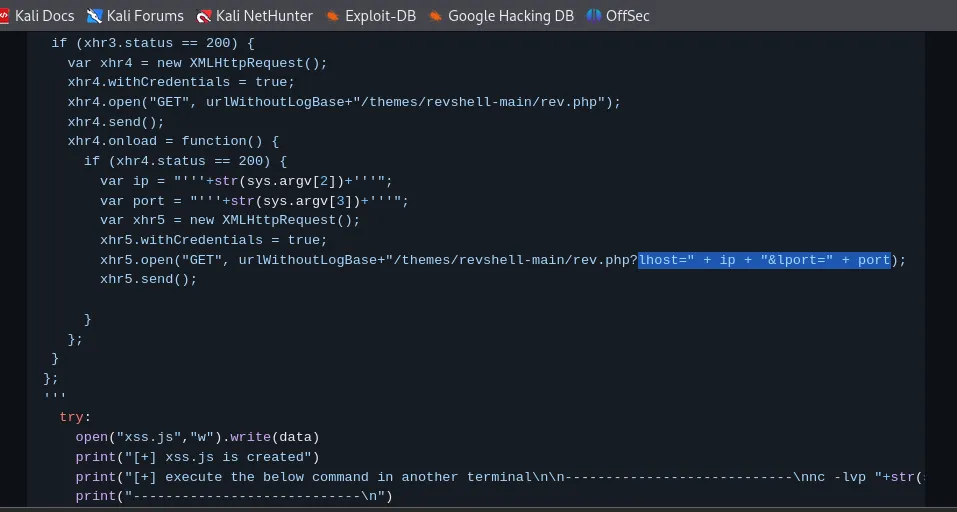Viewport: 957px width, 512px height.
Task: Click the line 'if (xhr3.status == 200) {'
Action: 153,43
